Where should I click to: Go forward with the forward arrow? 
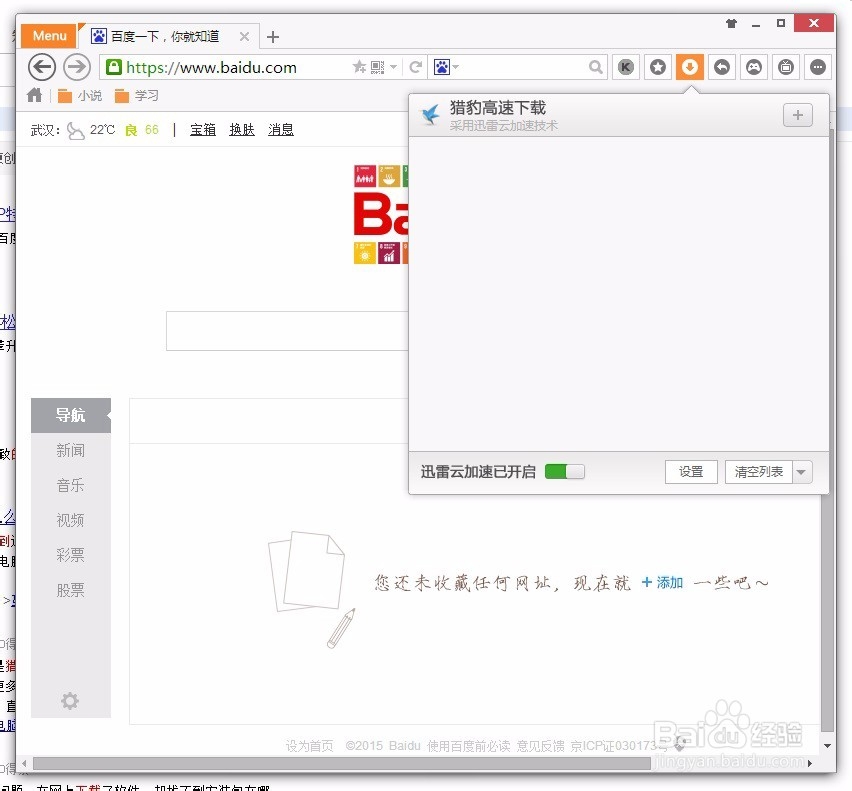click(77, 67)
